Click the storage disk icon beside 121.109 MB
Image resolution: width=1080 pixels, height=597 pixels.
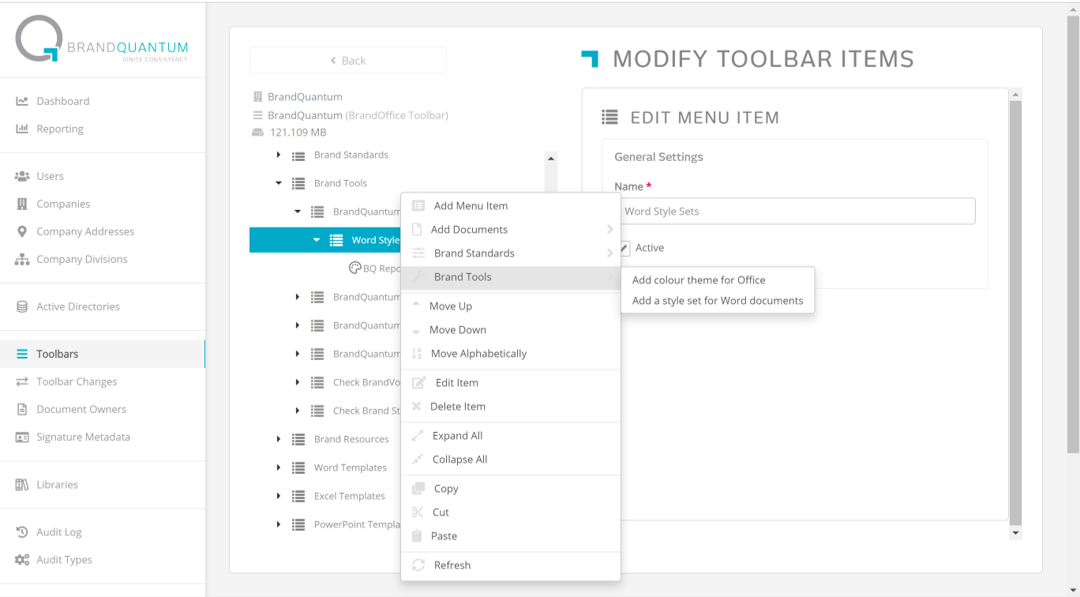(258, 132)
